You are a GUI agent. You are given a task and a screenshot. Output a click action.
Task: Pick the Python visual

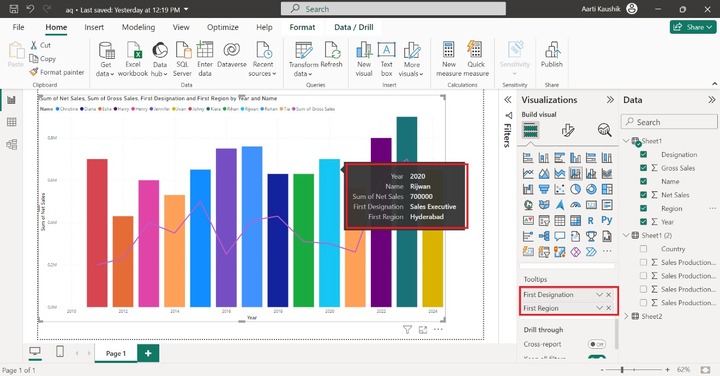click(x=607, y=220)
